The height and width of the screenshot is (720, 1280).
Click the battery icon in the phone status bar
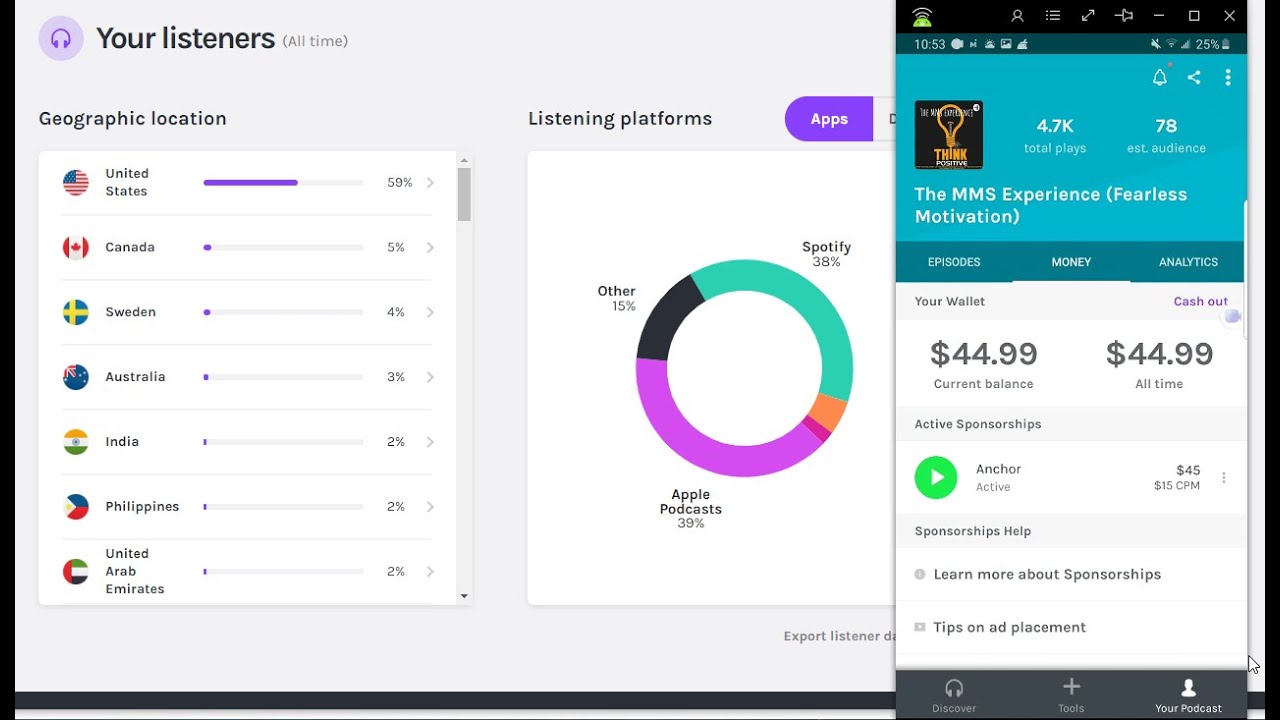point(1226,44)
